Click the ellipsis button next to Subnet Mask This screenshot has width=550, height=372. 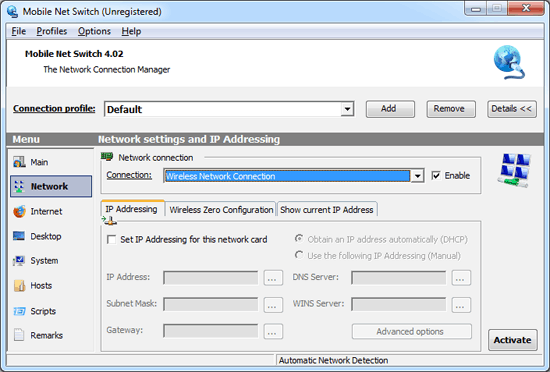tap(273, 304)
